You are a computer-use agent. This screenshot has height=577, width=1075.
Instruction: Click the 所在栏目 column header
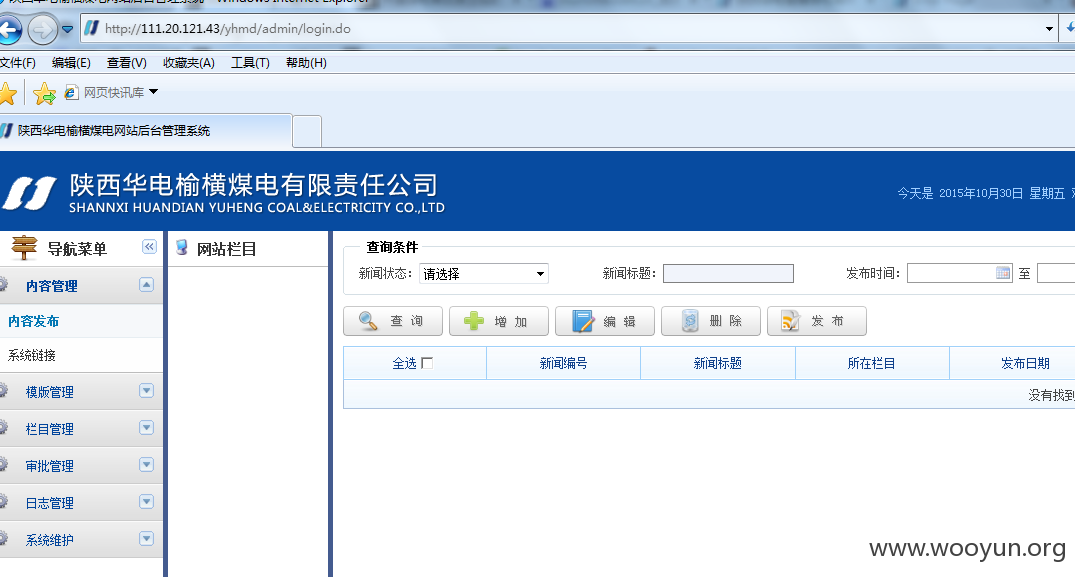pyautogui.click(x=872, y=363)
